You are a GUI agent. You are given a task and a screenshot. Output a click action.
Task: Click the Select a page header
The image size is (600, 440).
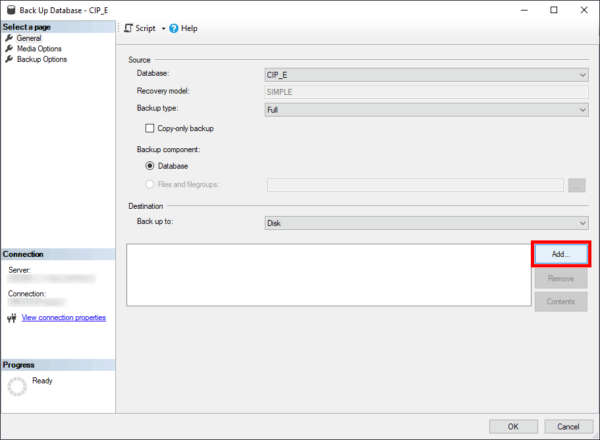click(x=58, y=27)
